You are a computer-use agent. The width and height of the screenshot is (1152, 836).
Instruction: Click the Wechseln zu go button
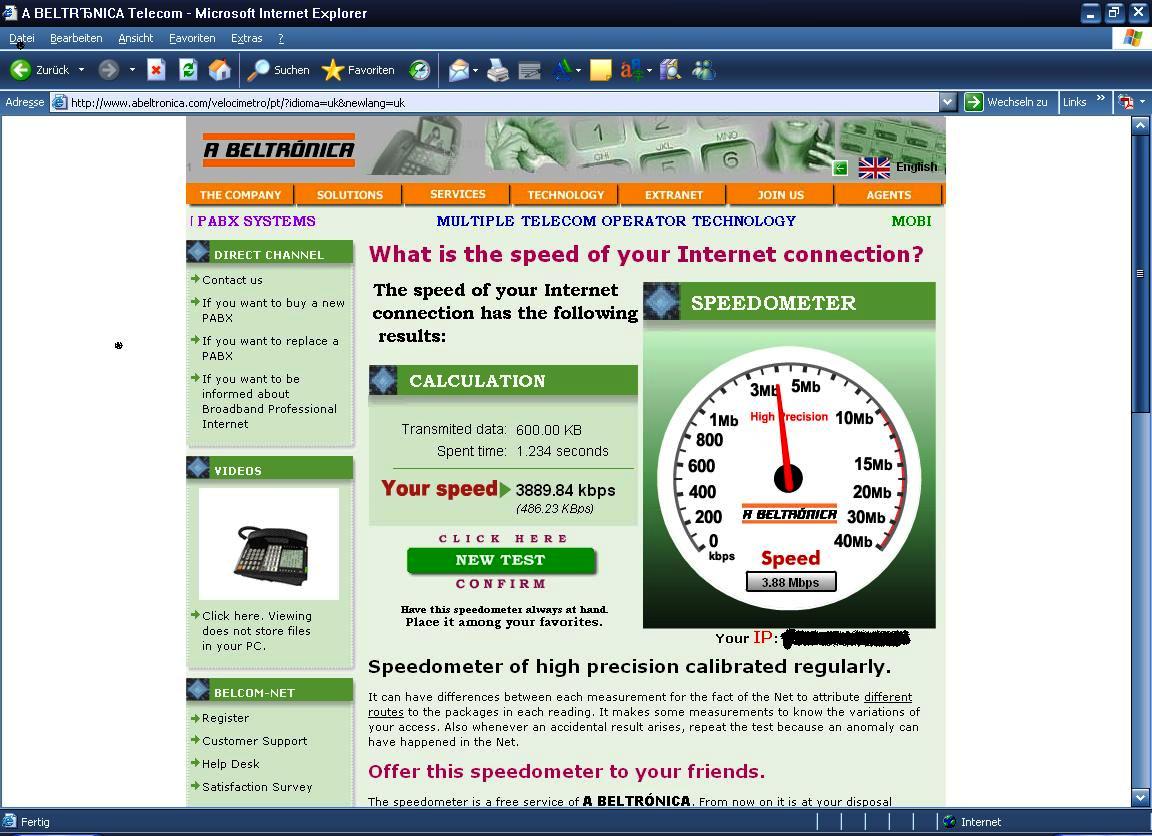pos(1007,102)
